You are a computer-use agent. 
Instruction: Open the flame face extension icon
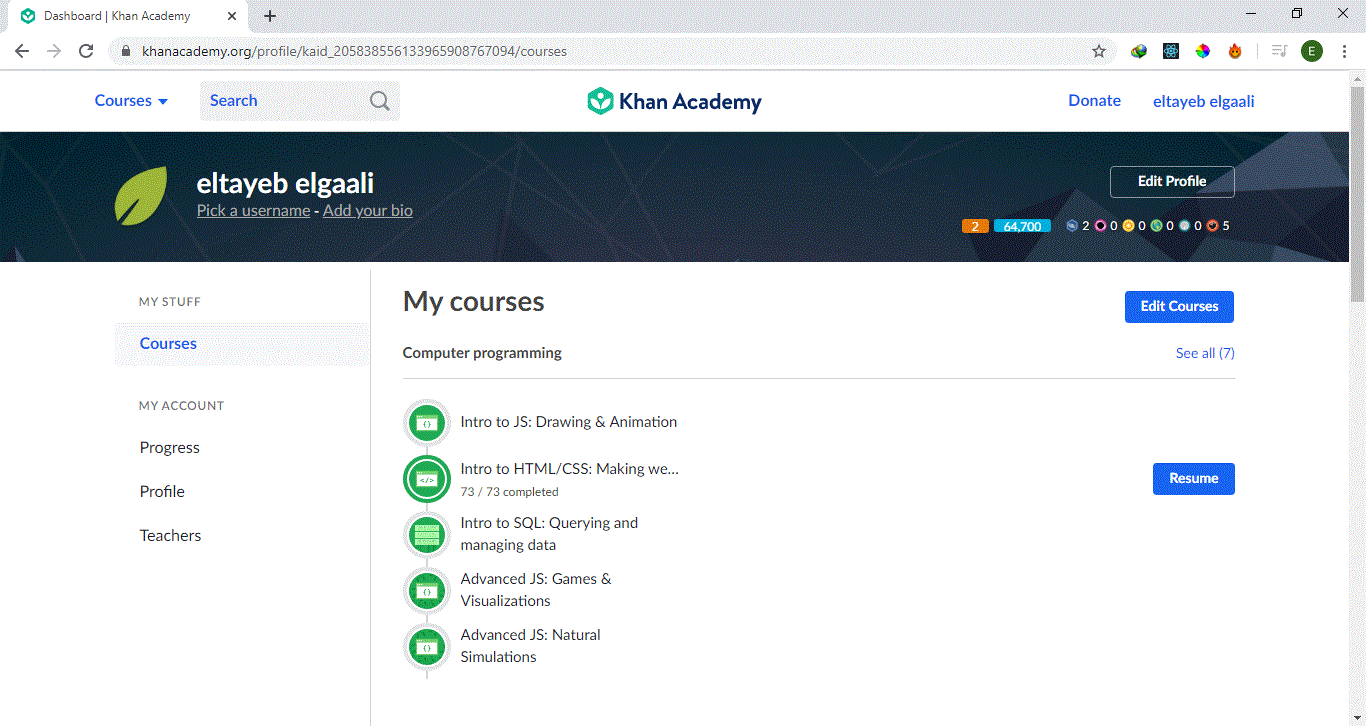1235,51
